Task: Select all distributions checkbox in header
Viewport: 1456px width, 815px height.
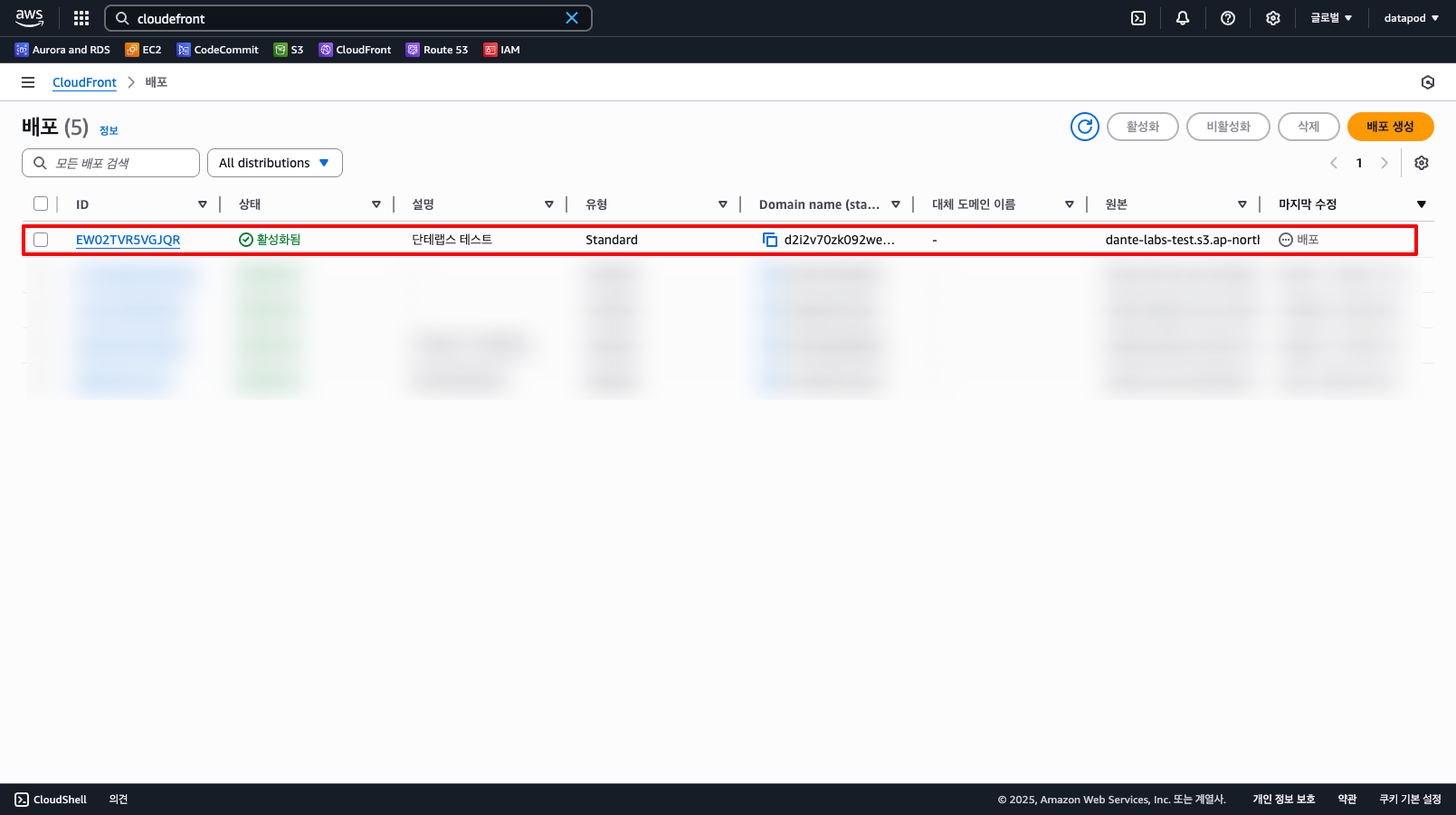Action: [x=41, y=204]
